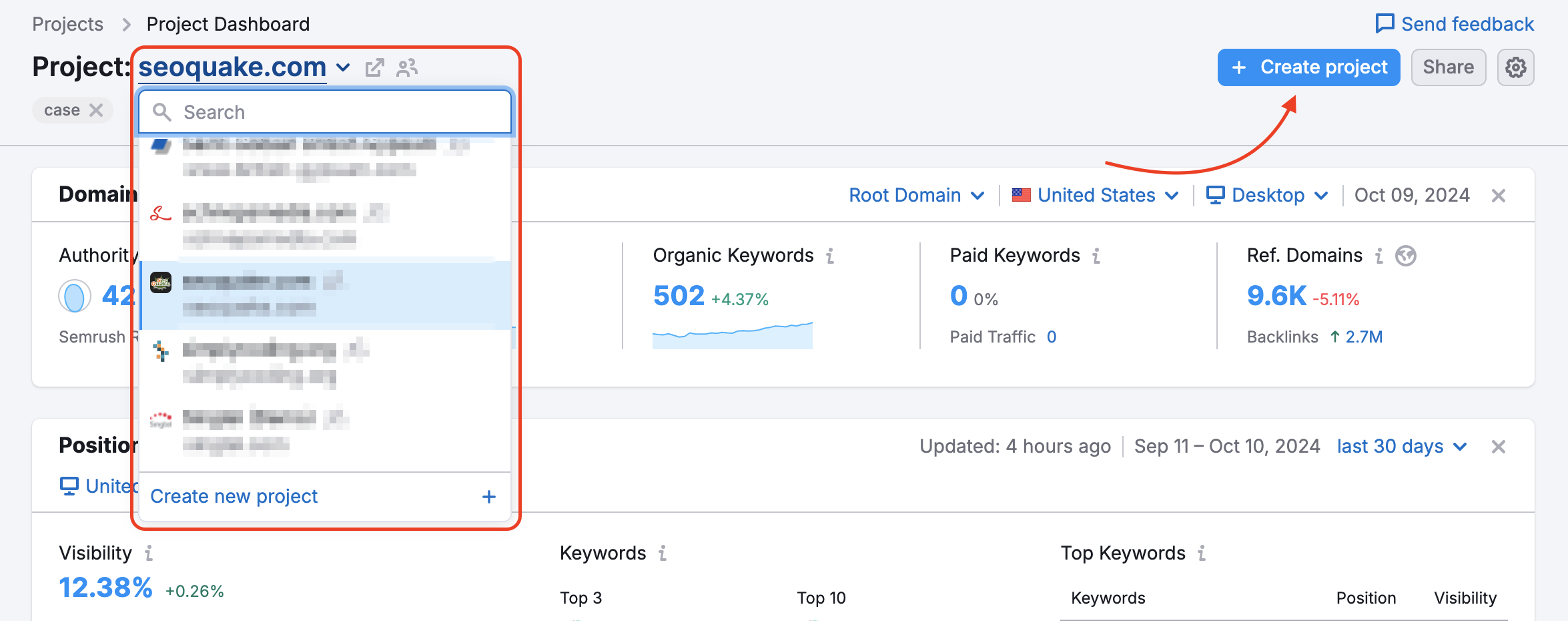Close the Position Tracking widget
The width and height of the screenshot is (1568, 621).
(1499, 447)
